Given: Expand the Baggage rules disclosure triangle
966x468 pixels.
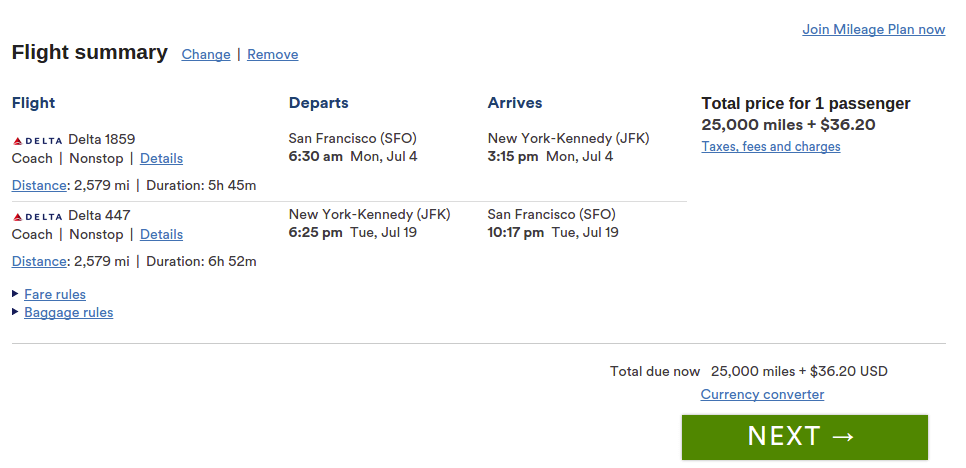Looking at the screenshot, I should point(15,311).
